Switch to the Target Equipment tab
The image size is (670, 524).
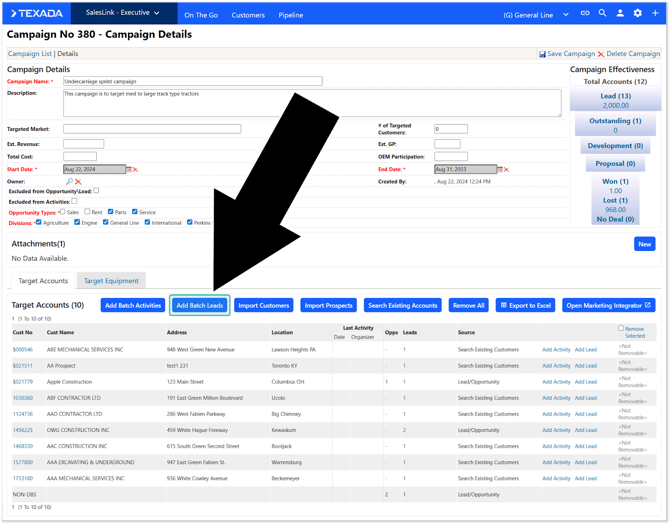[112, 281]
